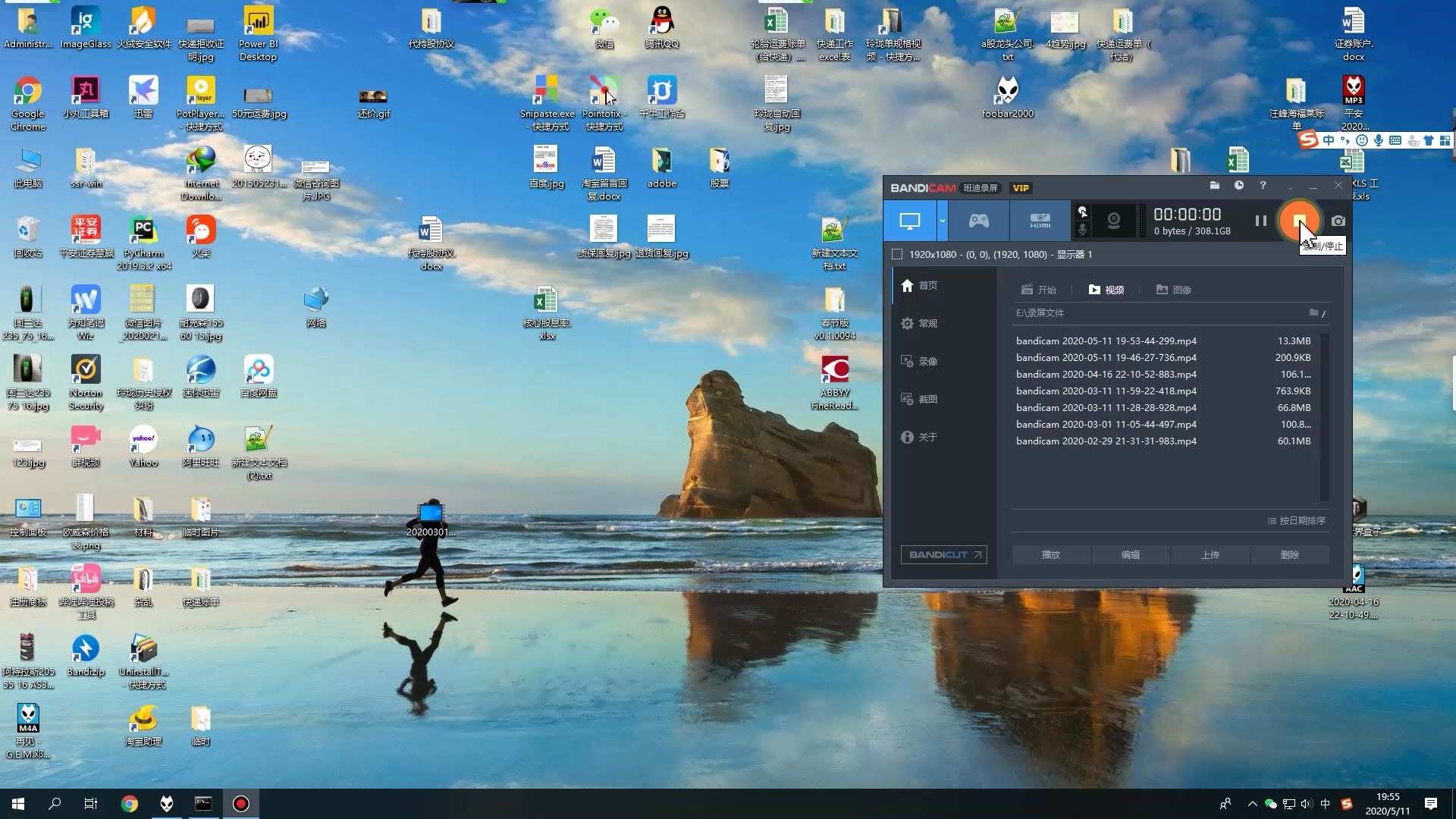Pause the Bandicam recording
Image resolution: width=1456 pixels, height=819 pixels.
(1260, 221)
